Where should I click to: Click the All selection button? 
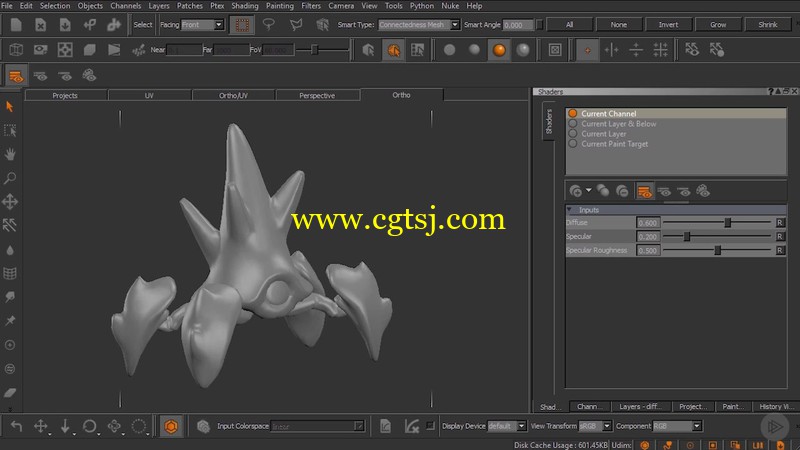[x=569, y=24]
